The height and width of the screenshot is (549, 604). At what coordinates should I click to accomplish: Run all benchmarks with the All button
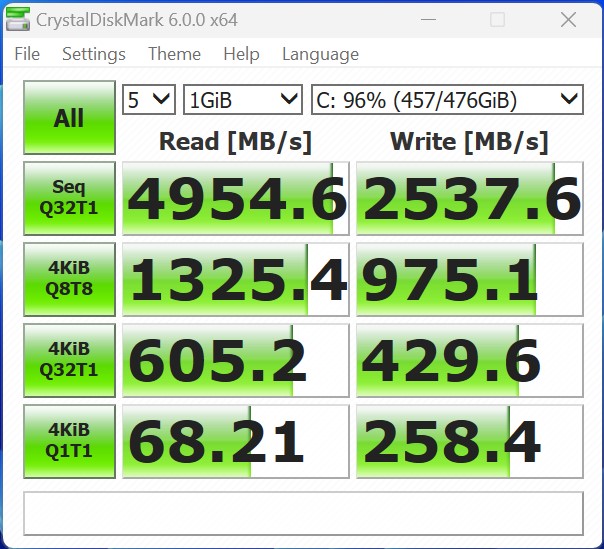click(x=69, y=118)
